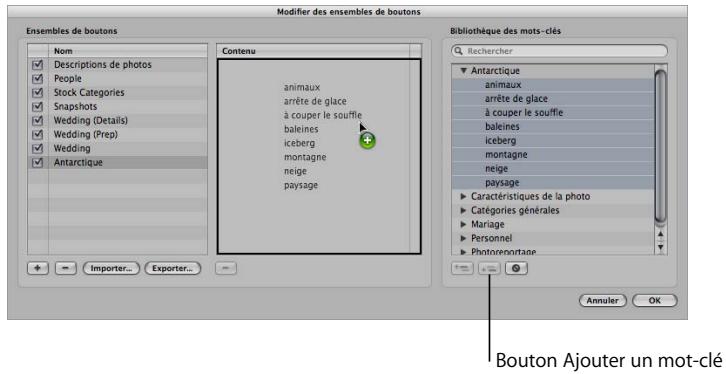Click into the Rechercher search field
This screenshot has height=374, width=726.
tap(559, 51)
